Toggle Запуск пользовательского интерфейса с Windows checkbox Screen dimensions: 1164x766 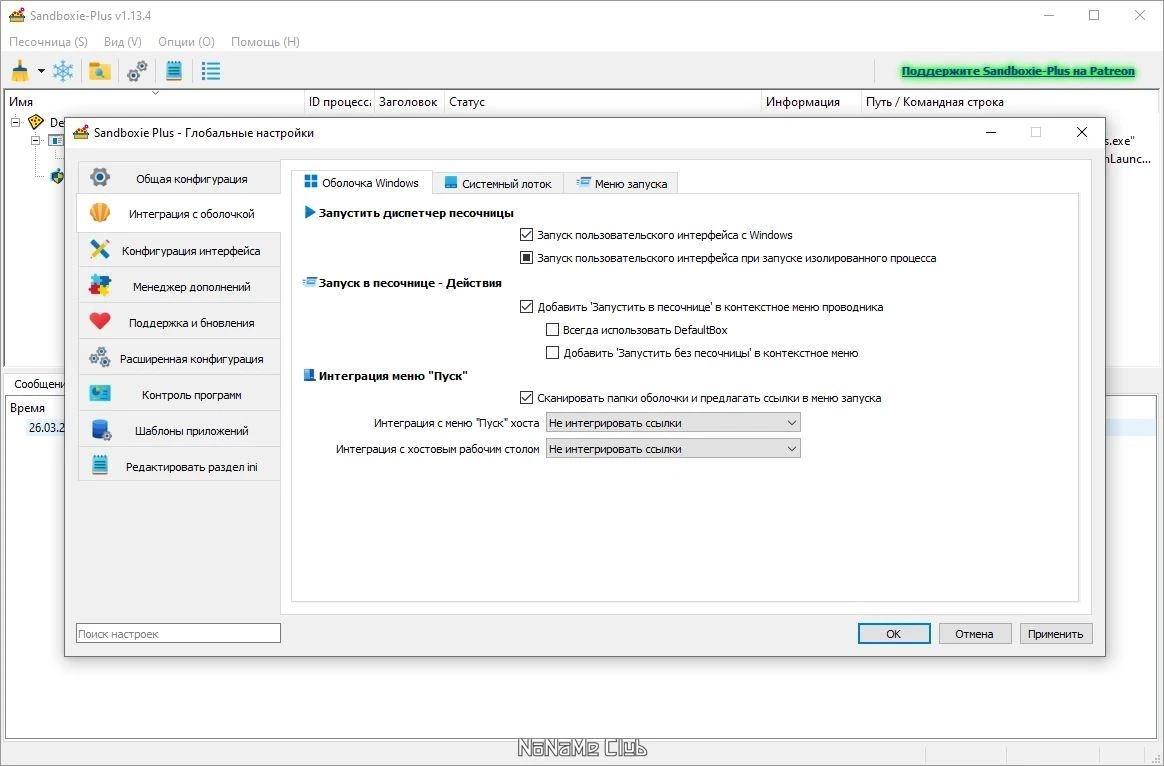[x=526, y=235]
